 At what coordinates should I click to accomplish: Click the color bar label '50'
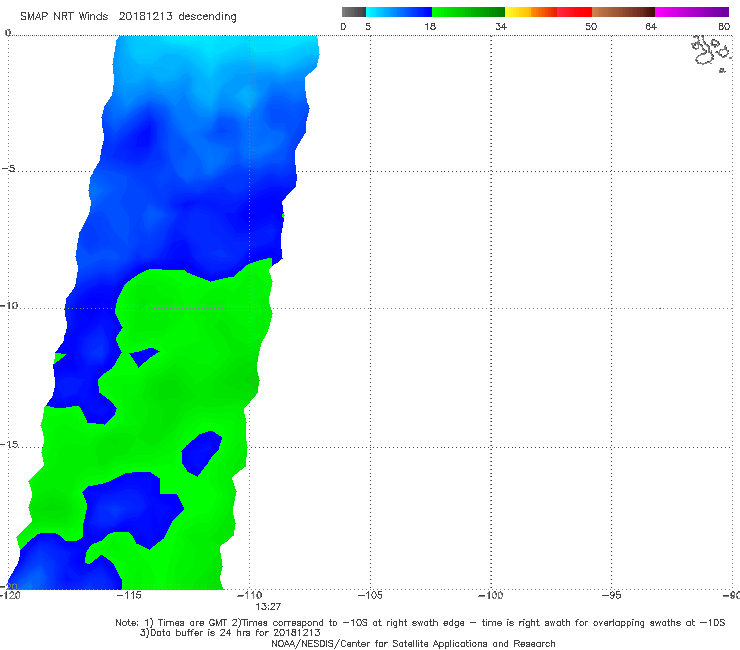click(x=591, y=27)
